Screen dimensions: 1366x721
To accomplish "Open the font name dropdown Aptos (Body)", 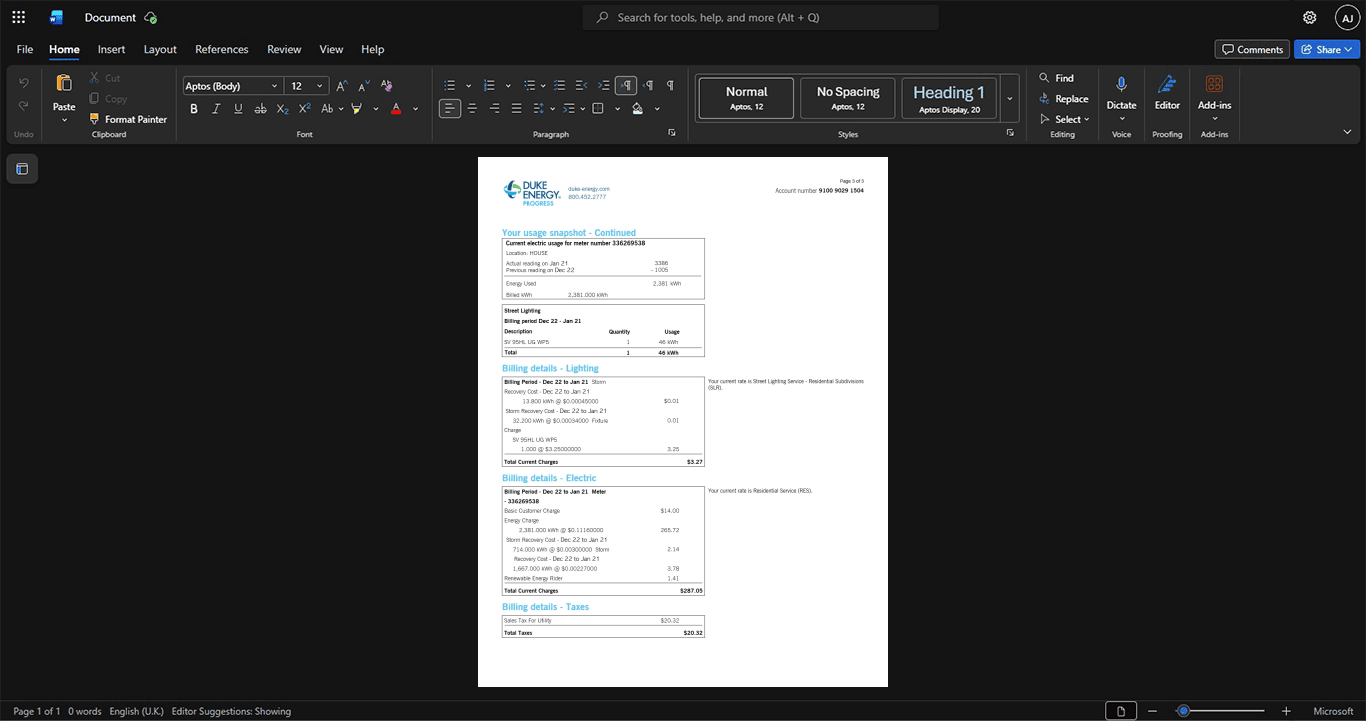I will click(232, 86).
